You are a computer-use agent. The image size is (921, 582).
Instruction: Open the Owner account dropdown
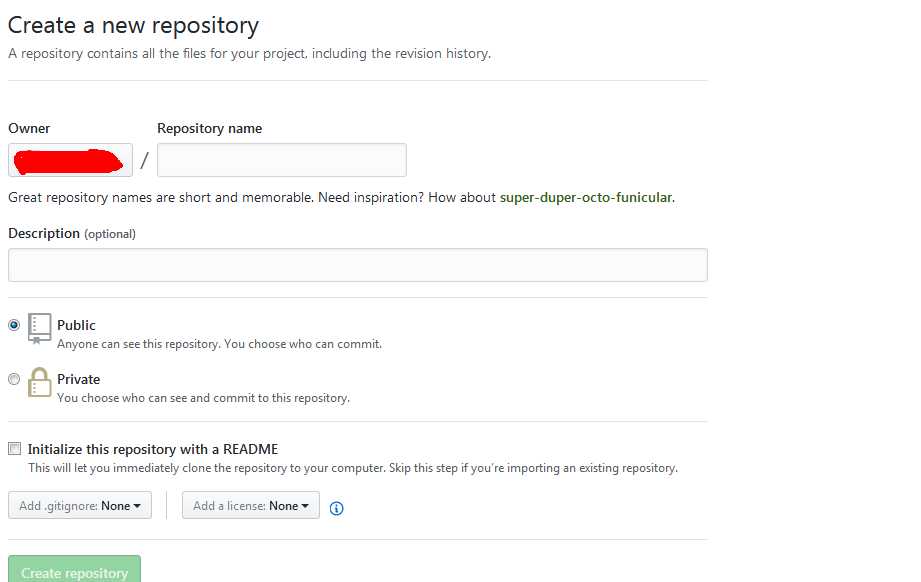70,160
